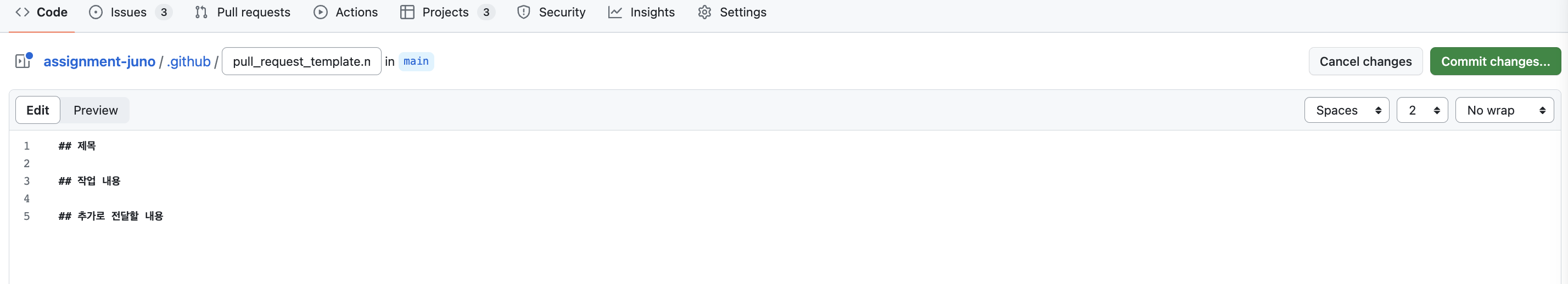Image resolution: width=1568 pixels, height=284 pixels.
Task: Click the Settings gear icon
Action: pyautogui.click(x=704, y=12)
